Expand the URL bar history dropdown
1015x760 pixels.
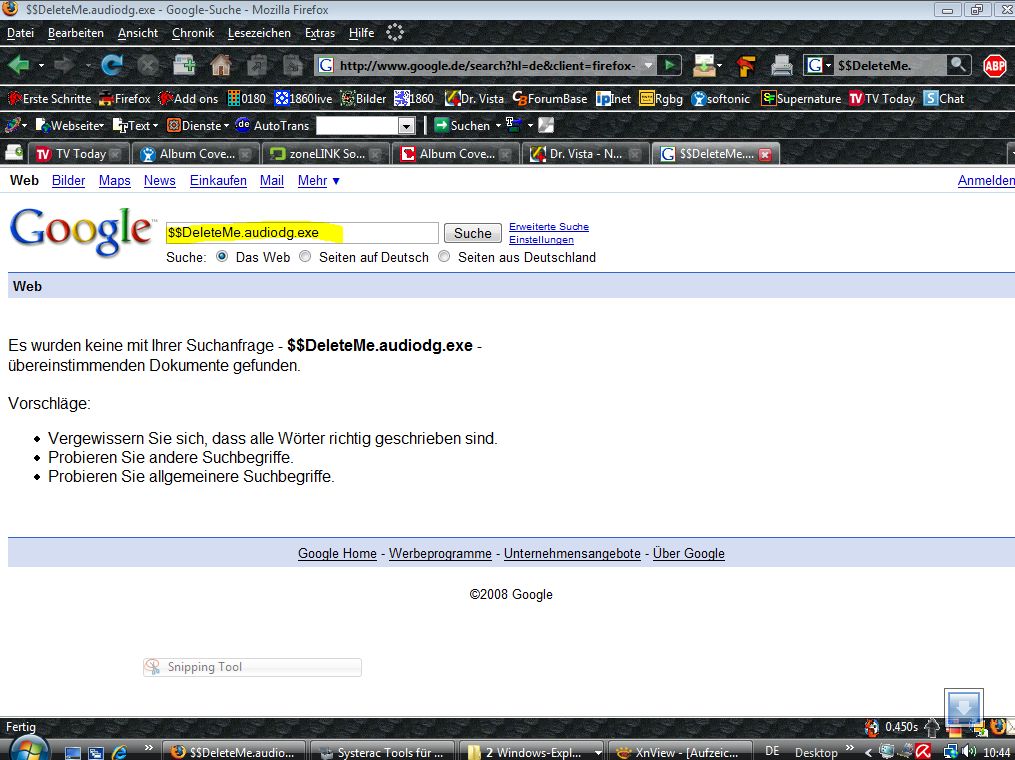click(x=648, y=65)
